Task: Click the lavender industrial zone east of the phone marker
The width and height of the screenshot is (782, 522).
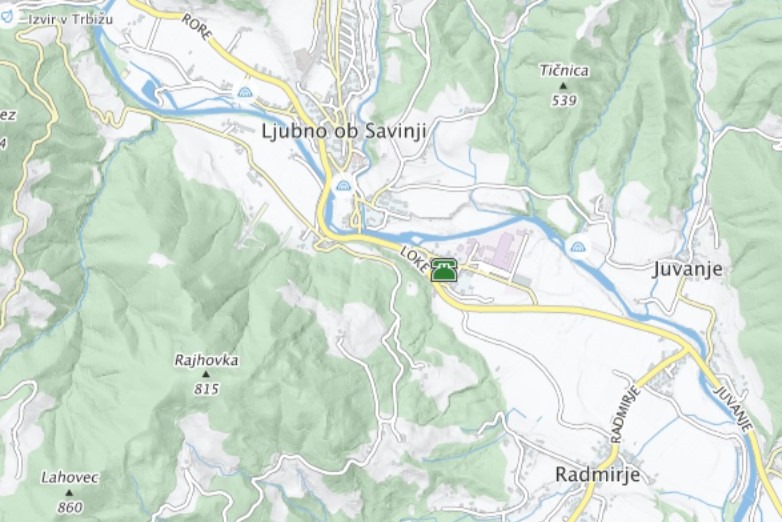Action: (496, 250)
